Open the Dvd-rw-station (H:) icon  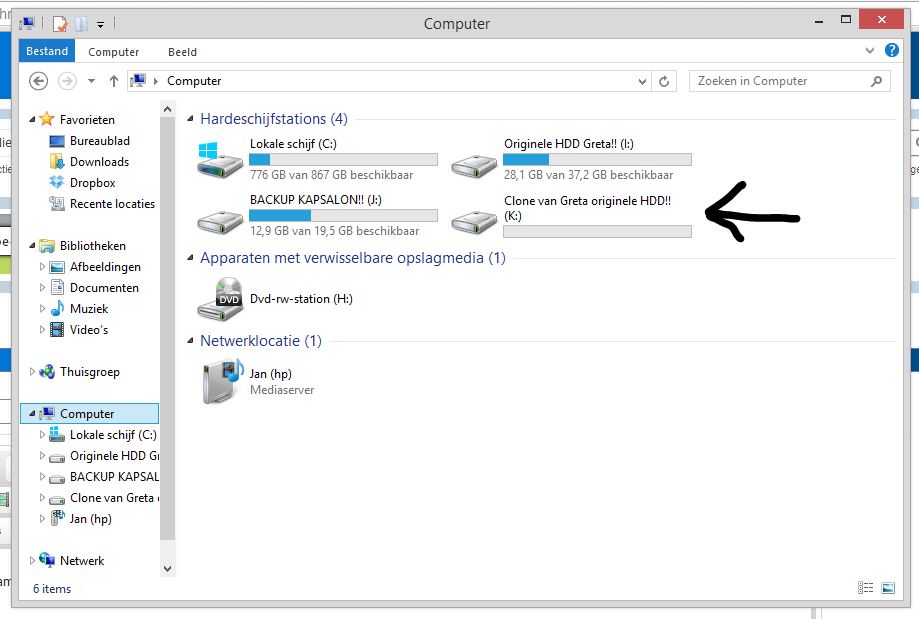coord(220,299)
